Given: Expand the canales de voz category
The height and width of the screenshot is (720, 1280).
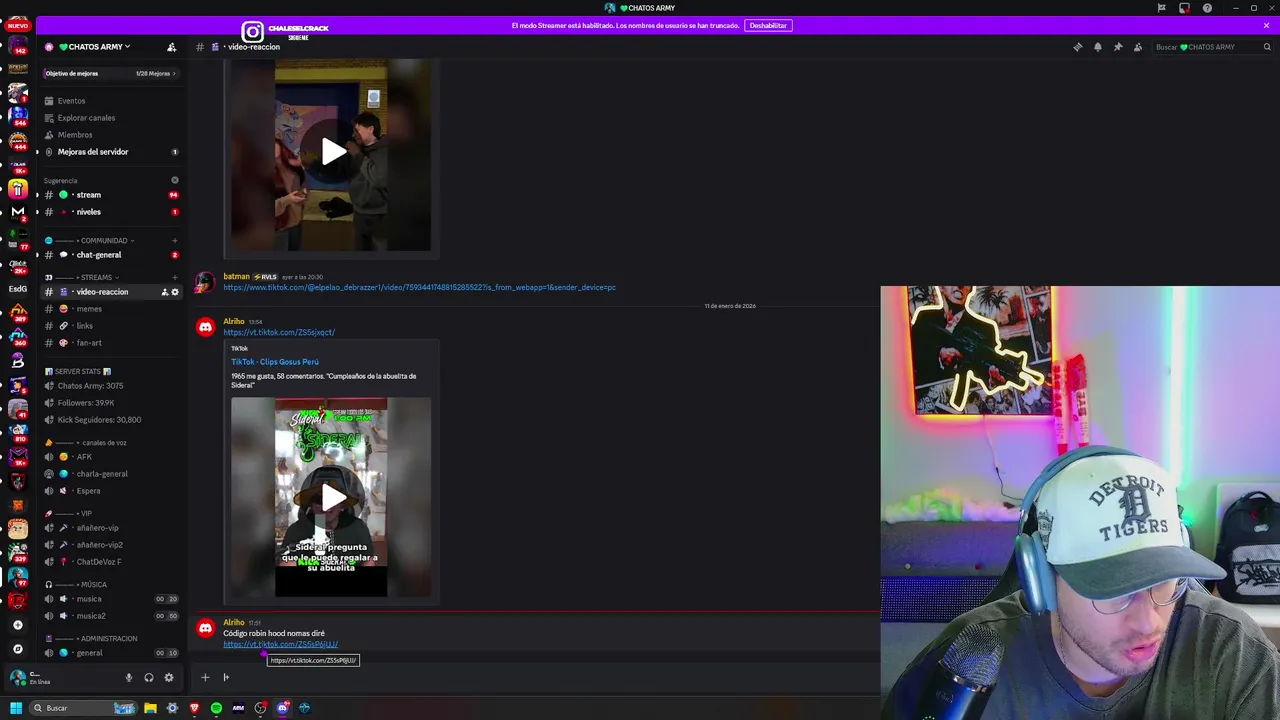Looking at the screenshot, I should [86, 443].
